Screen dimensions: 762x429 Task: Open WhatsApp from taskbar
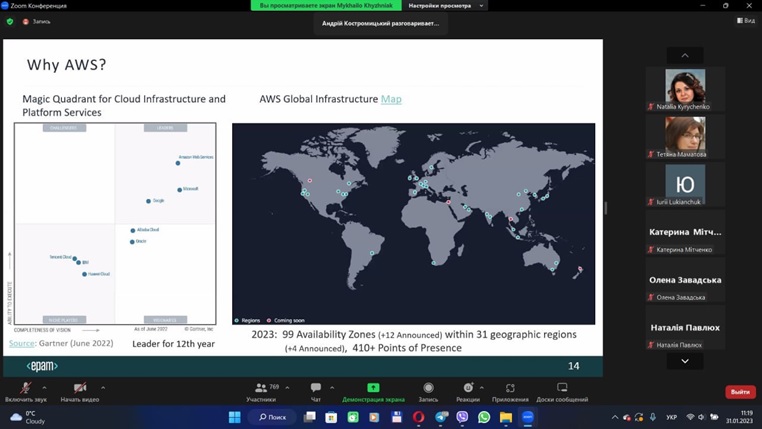click(484, 417)
